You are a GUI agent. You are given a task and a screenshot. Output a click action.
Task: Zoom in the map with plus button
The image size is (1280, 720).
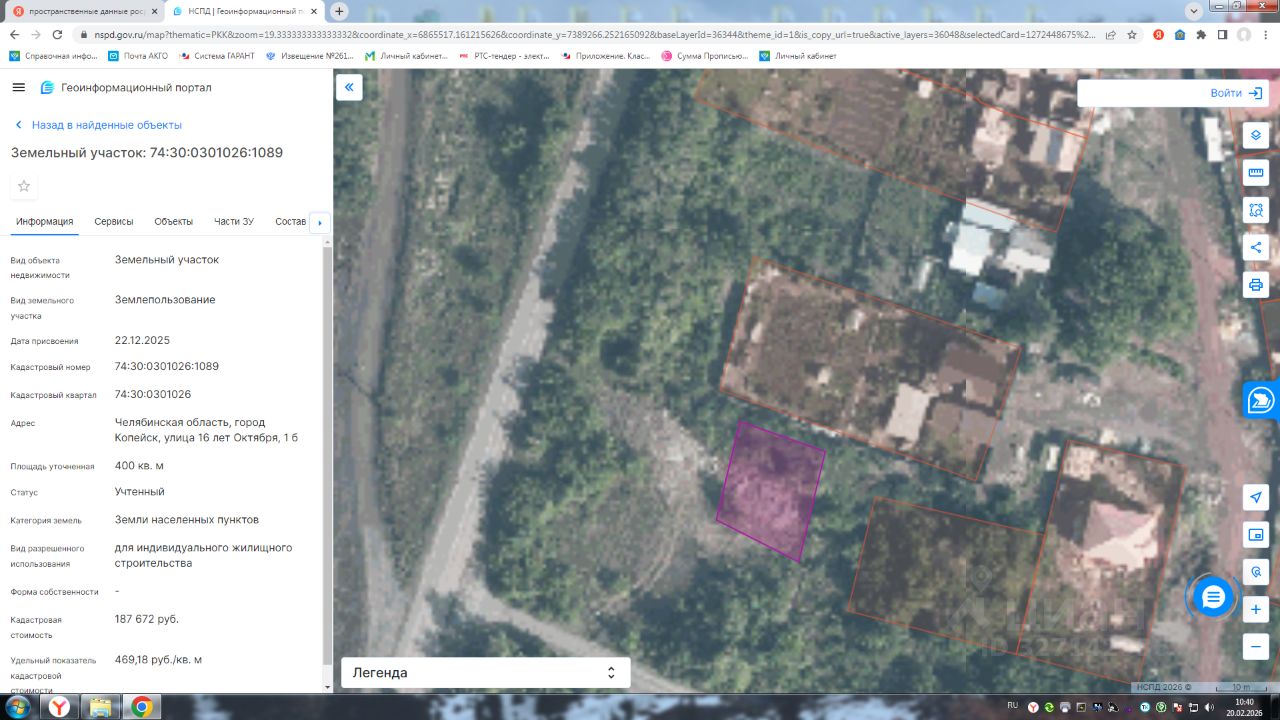[x=1256, y=609]
